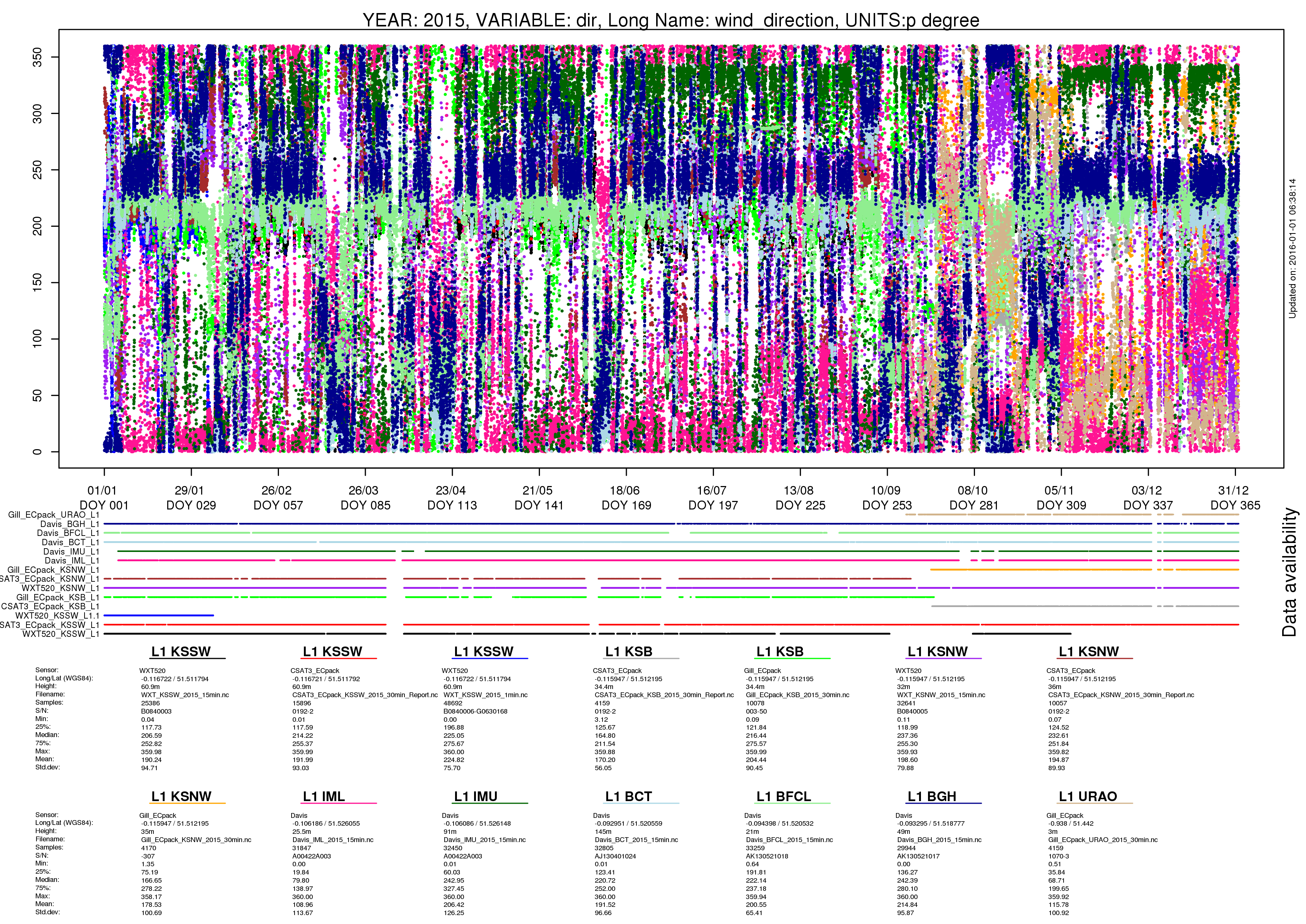The height and width of the screenshot is (924, 1306).
Task: Click the Gill_ECpack_KSNW_L1 availability row label
Action: point(53,569)
